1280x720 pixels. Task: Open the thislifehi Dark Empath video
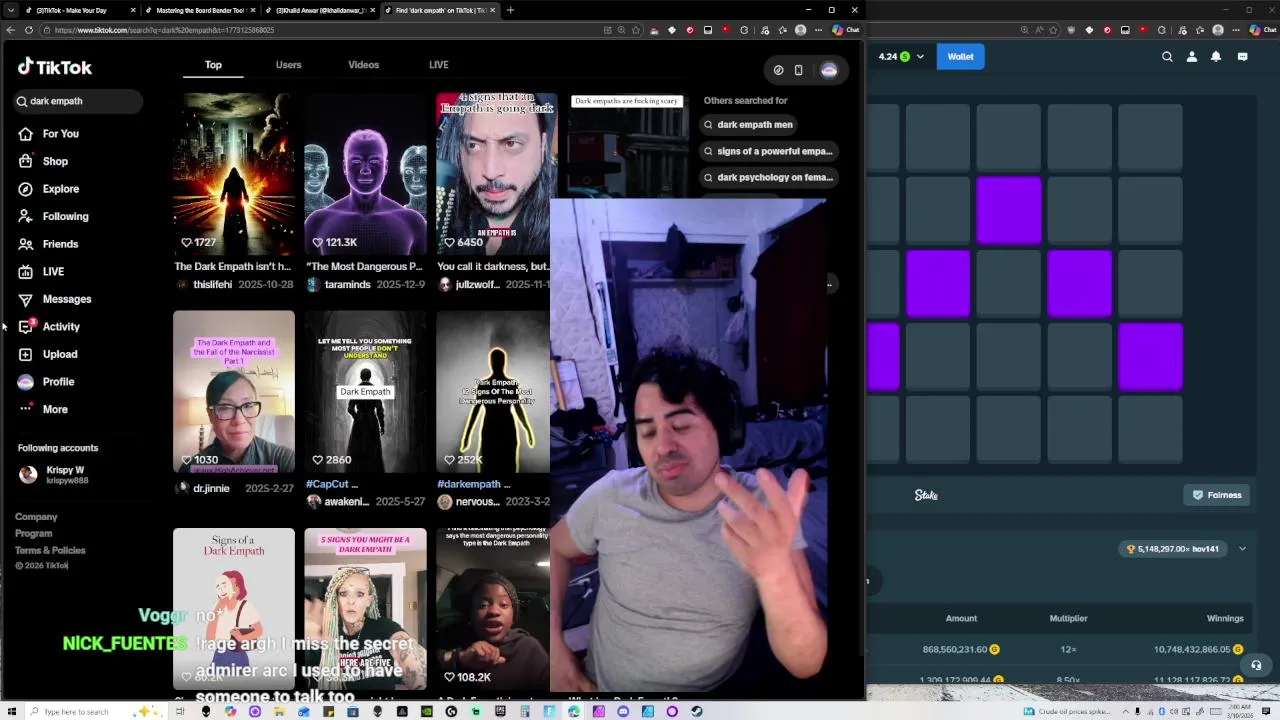(x=234, y=174)
